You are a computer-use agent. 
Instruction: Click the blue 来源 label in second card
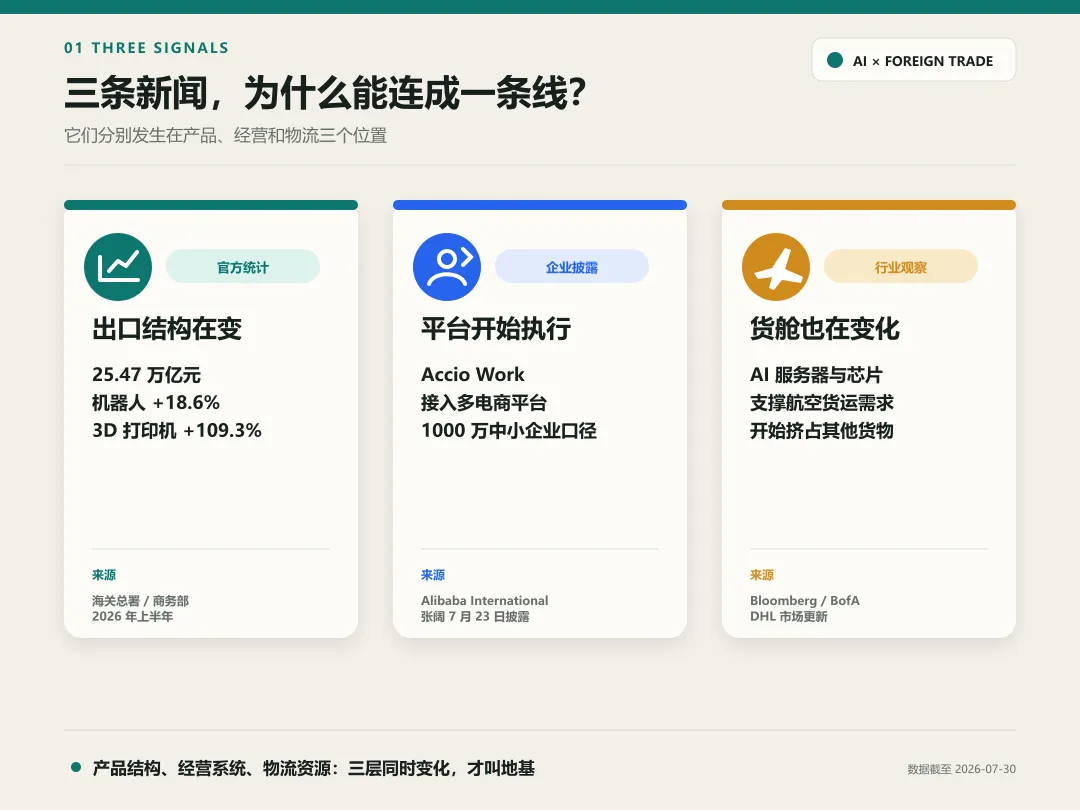pyautogui.click(x=433, y=574)
